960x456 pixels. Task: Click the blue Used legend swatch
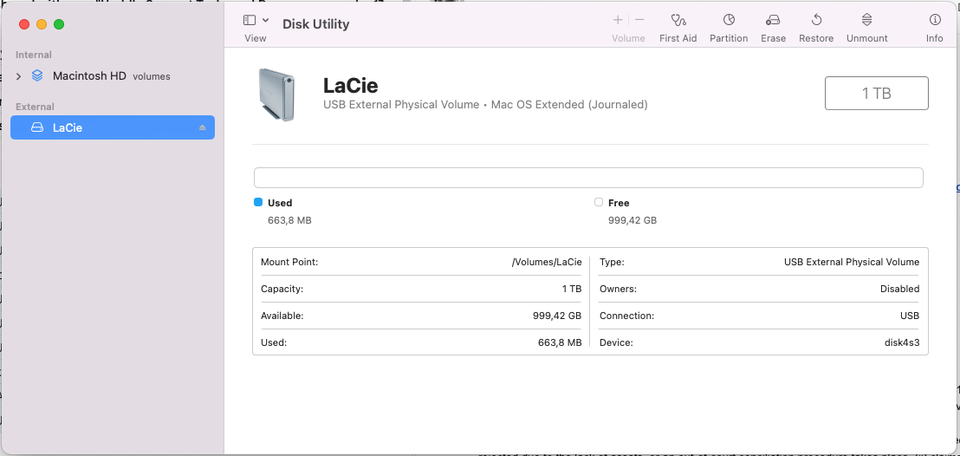pos(258,202)
